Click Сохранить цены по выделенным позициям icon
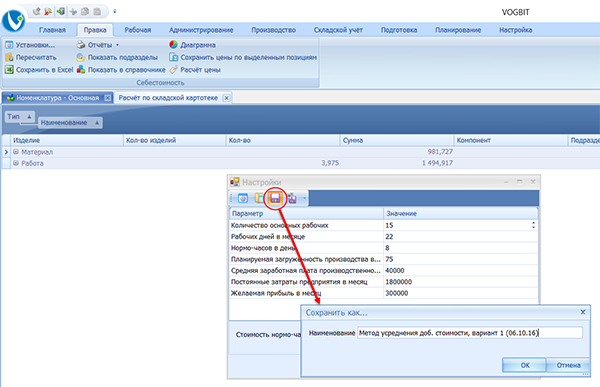This screenshot has width=600, height=387. [173, 57]
